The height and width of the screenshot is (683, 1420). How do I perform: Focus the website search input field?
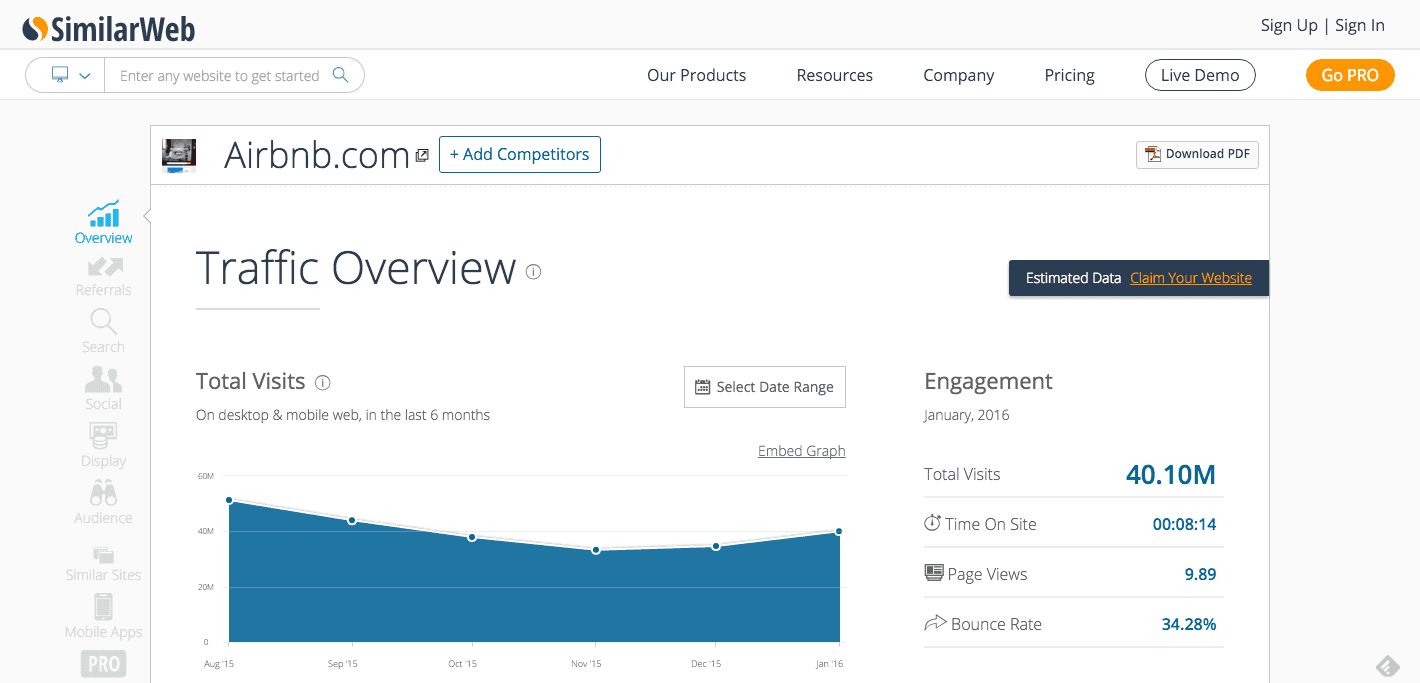pyautogui.click(x=219, y=76)
